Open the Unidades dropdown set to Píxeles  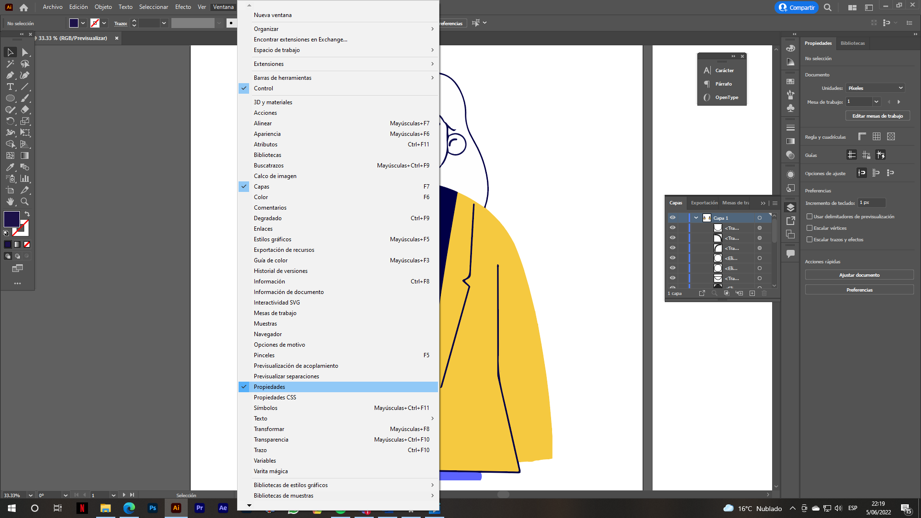[876, 88]
